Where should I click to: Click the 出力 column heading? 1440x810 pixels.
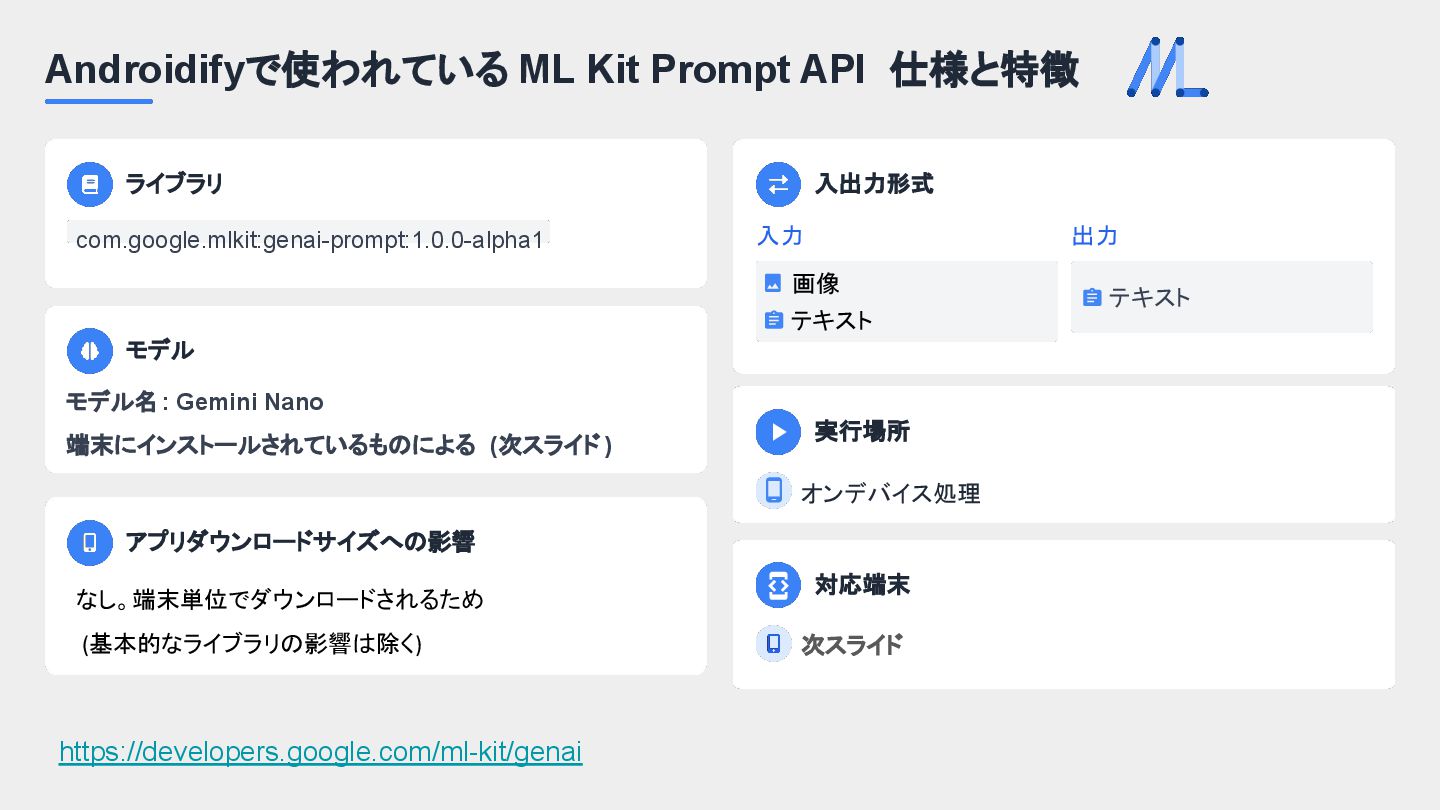coord(1094,236)
